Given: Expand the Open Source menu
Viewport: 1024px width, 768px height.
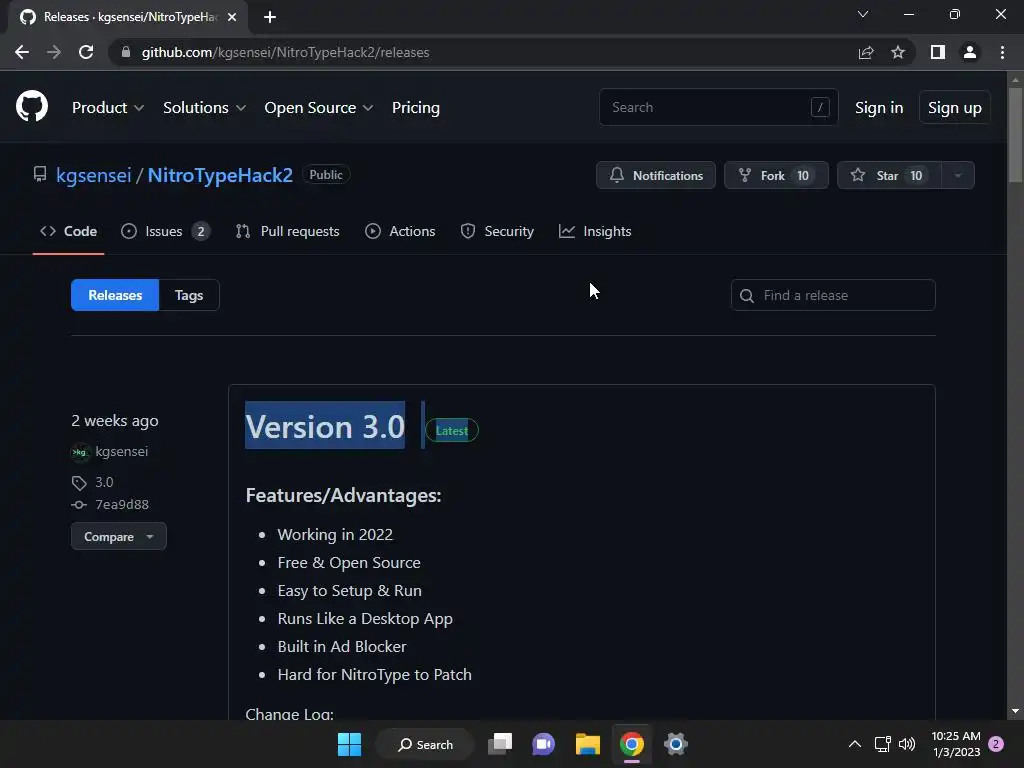Looking at the screenshot, I should click(319, 108).
